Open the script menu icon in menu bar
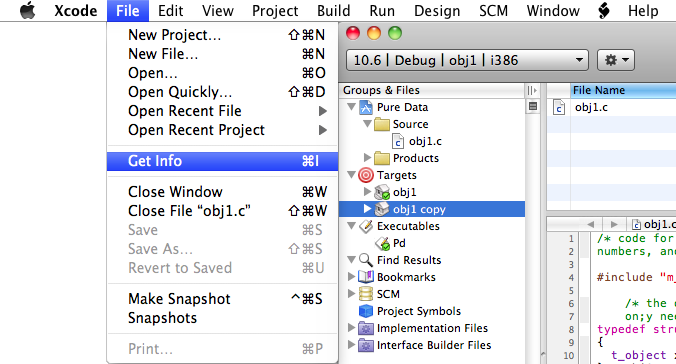The image size is (676, 364). [x=604, y=10]
